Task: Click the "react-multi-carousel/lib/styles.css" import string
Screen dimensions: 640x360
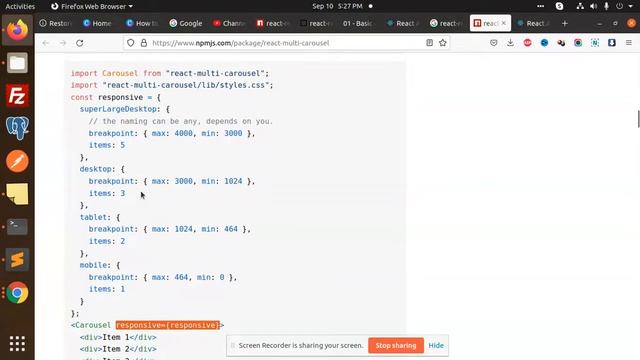Action: pyautogui.click(x=186, y=85)
